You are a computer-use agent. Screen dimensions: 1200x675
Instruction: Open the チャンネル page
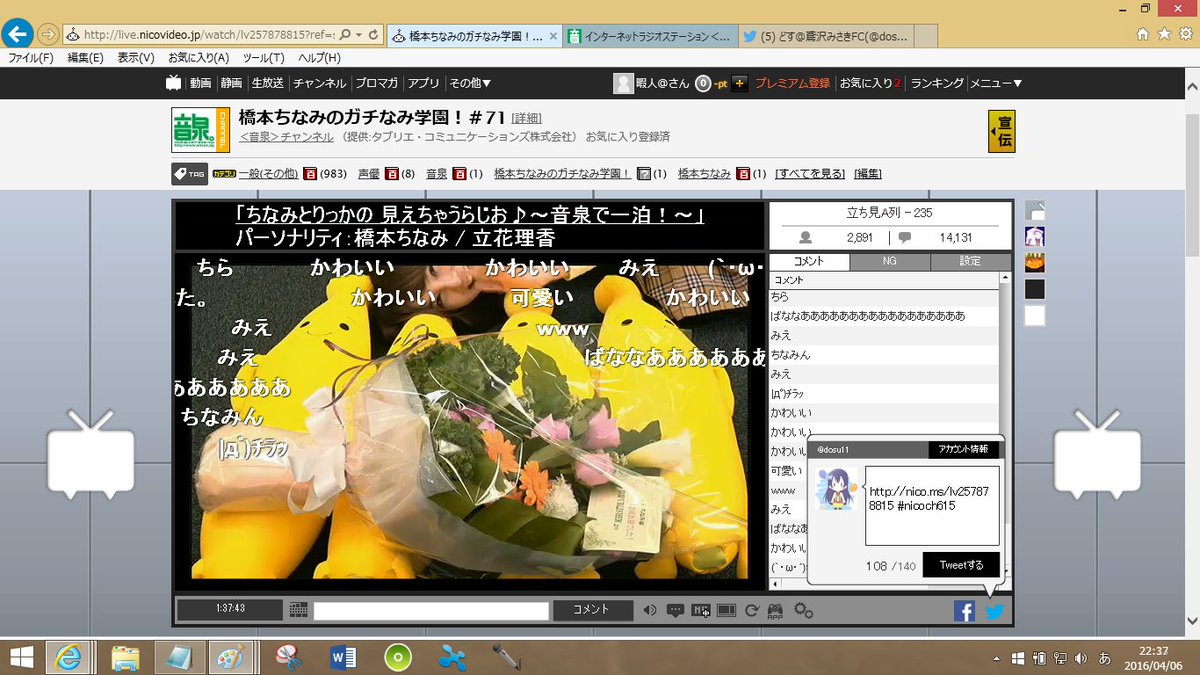click(320, 83)
